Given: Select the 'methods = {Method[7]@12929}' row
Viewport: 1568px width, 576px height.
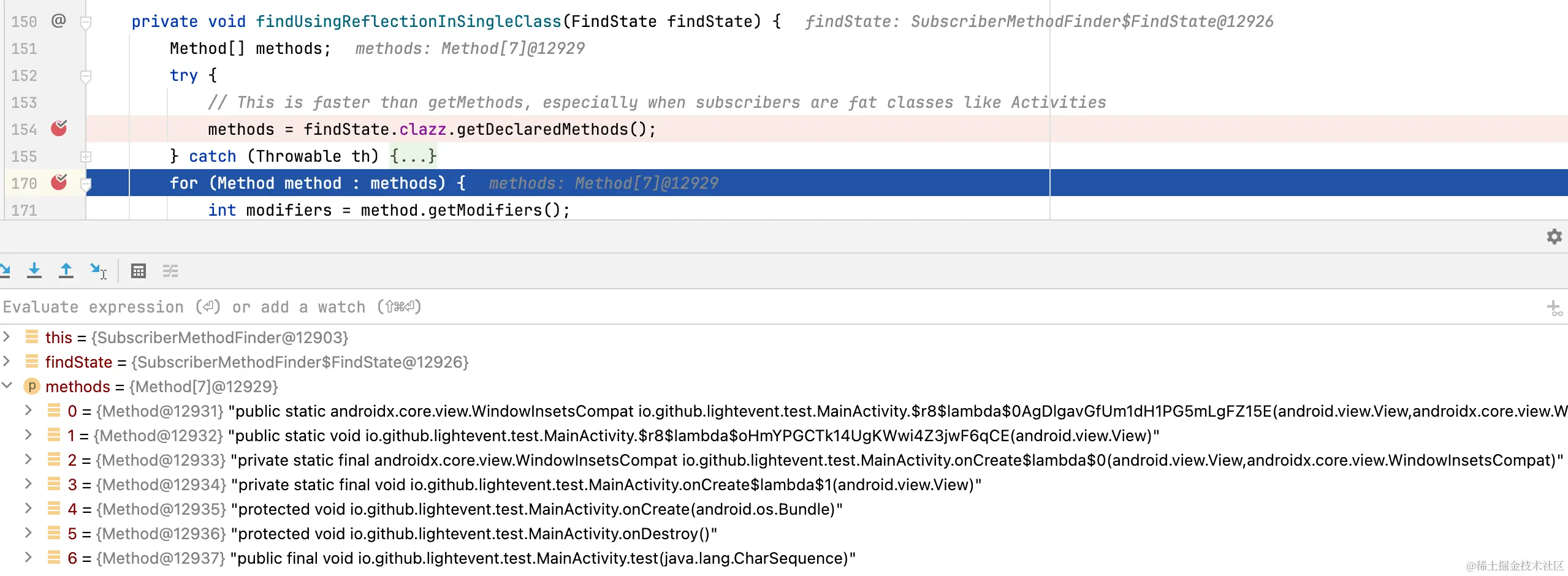Looking at the screenshot, I should tap(784, 387).
